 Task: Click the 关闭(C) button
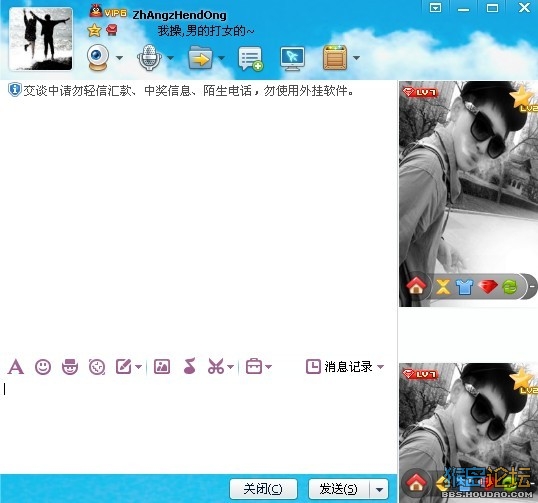[x=263, y=489]
